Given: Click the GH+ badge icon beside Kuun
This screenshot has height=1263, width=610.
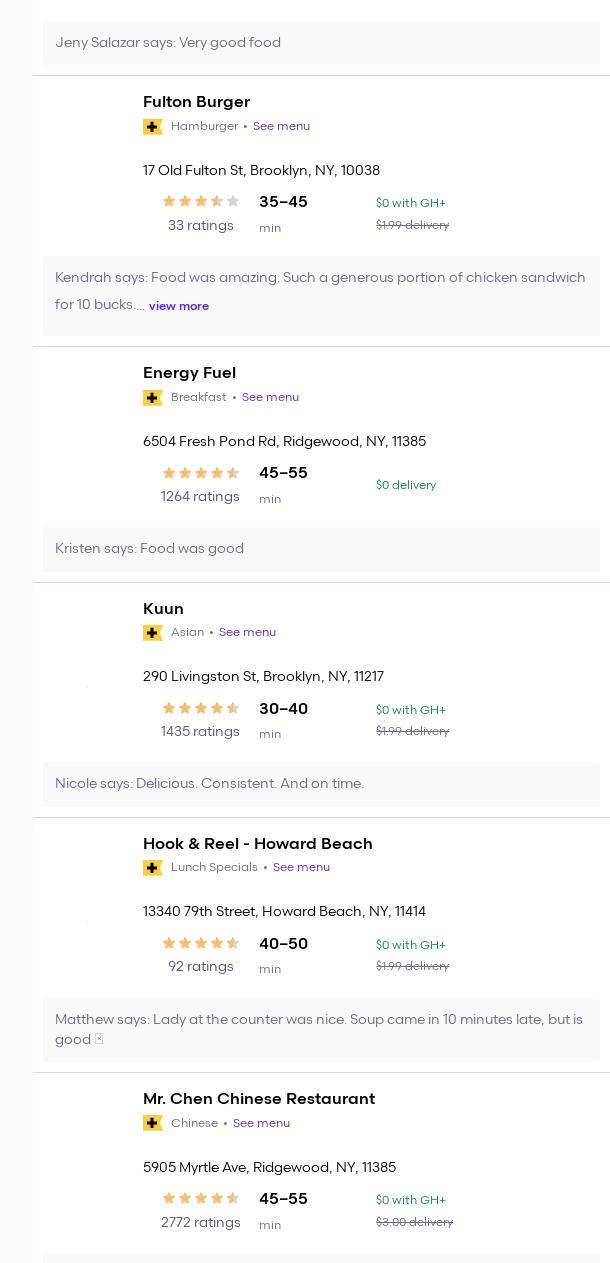Looking at the screenshot, I should [x=153, y=633].
